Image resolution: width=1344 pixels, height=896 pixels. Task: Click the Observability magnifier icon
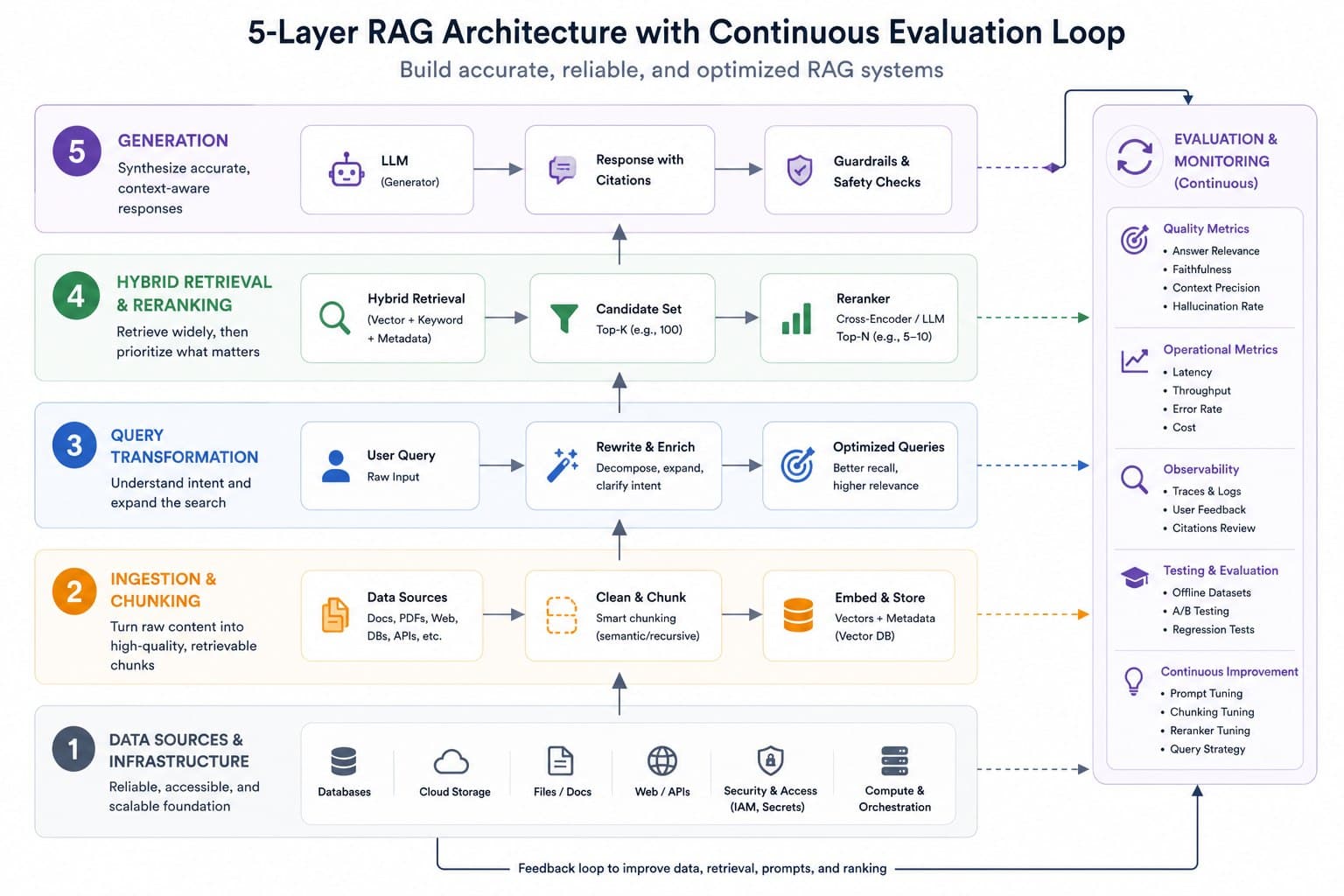click(x=1135, y=479)
